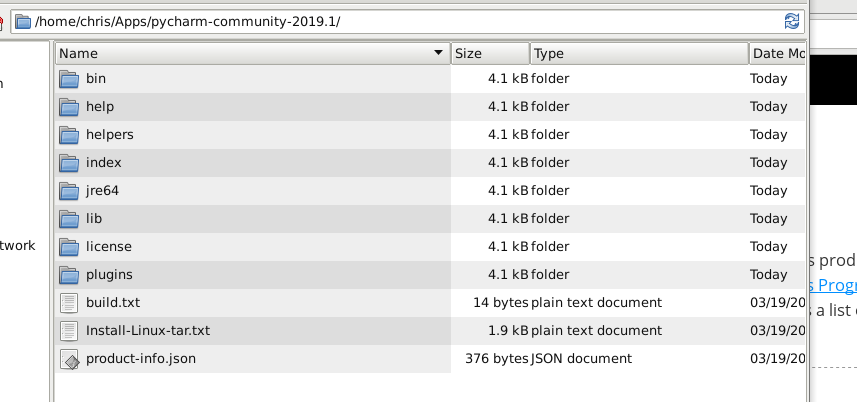Select the help folder icon
857x402 pixels.
pyautogui.click(x=69, y=107)
